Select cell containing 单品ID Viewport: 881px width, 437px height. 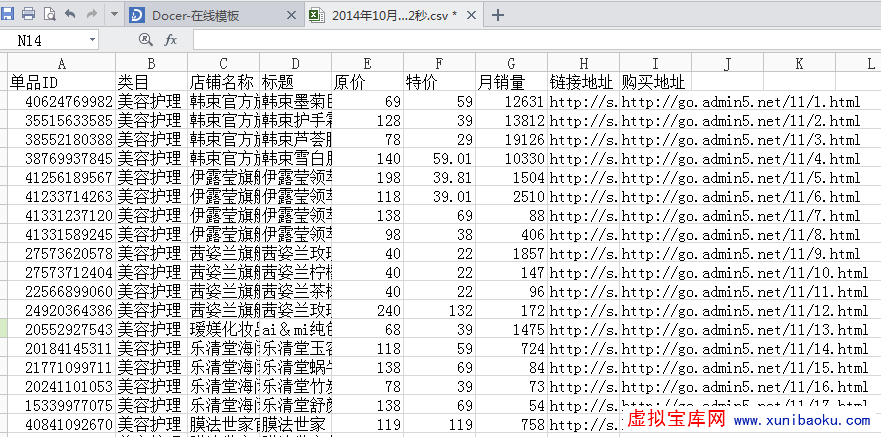[60, 82]
